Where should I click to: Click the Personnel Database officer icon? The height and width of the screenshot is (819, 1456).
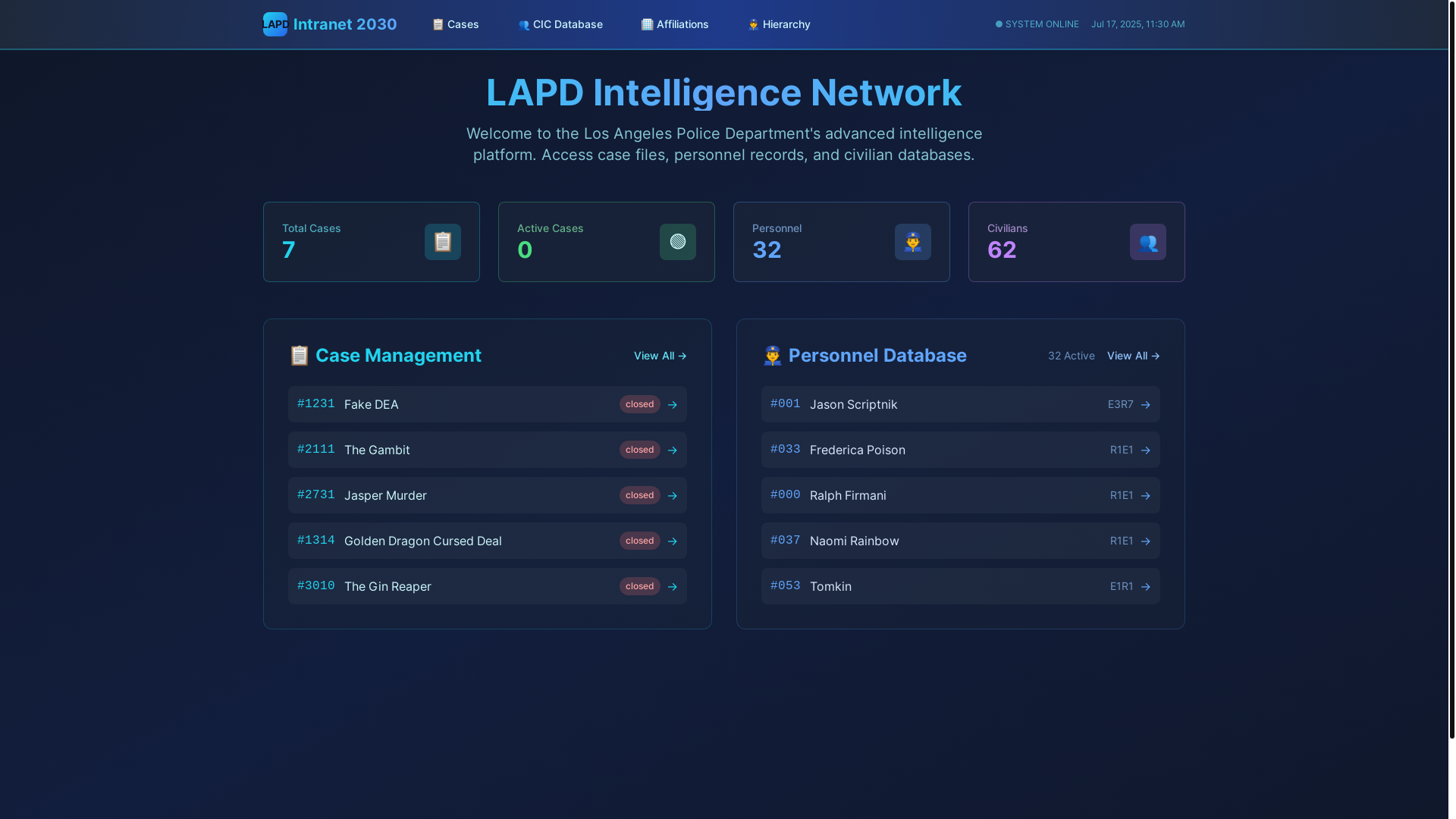click(773, 356)
